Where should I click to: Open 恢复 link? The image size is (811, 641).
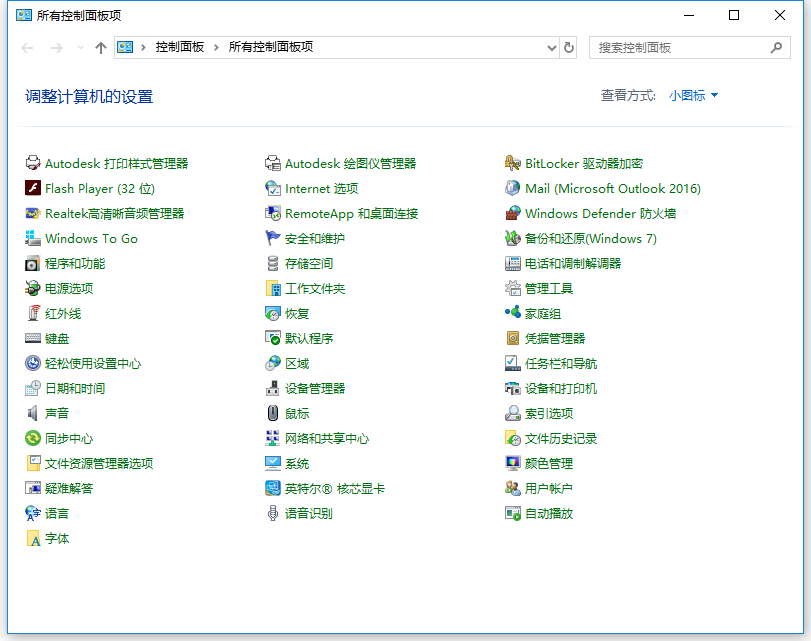(297, 314)
